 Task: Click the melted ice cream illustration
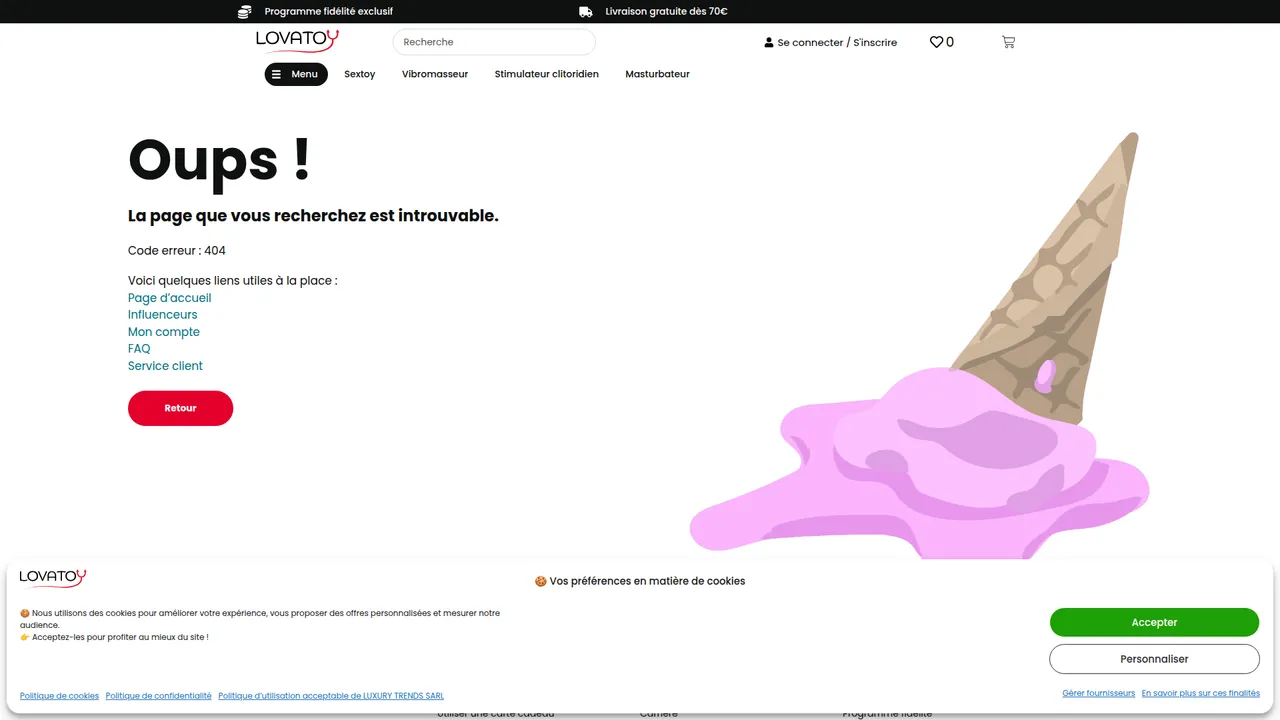coord(920,345)
